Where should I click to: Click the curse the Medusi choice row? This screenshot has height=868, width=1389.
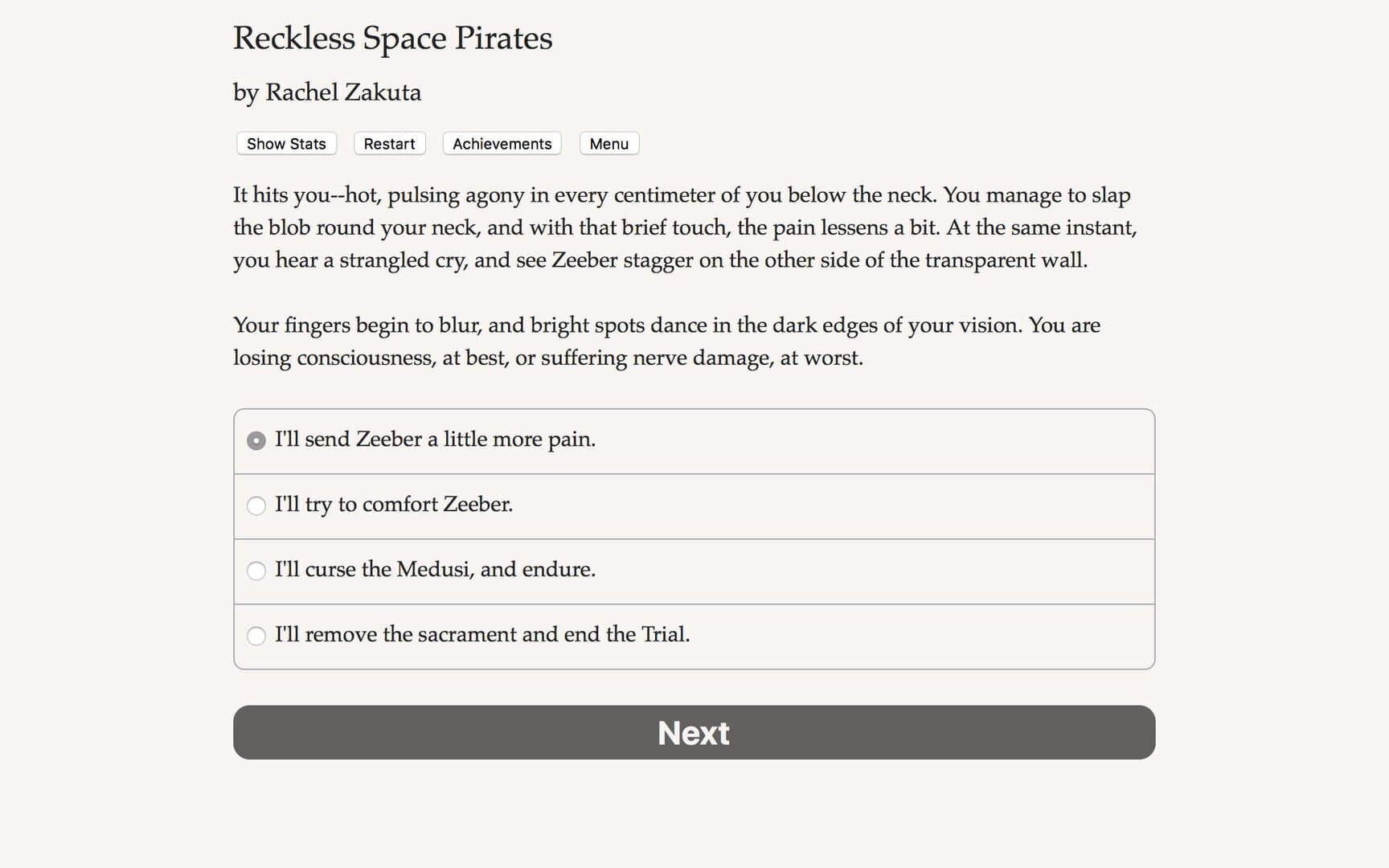[x=435, y=570]
